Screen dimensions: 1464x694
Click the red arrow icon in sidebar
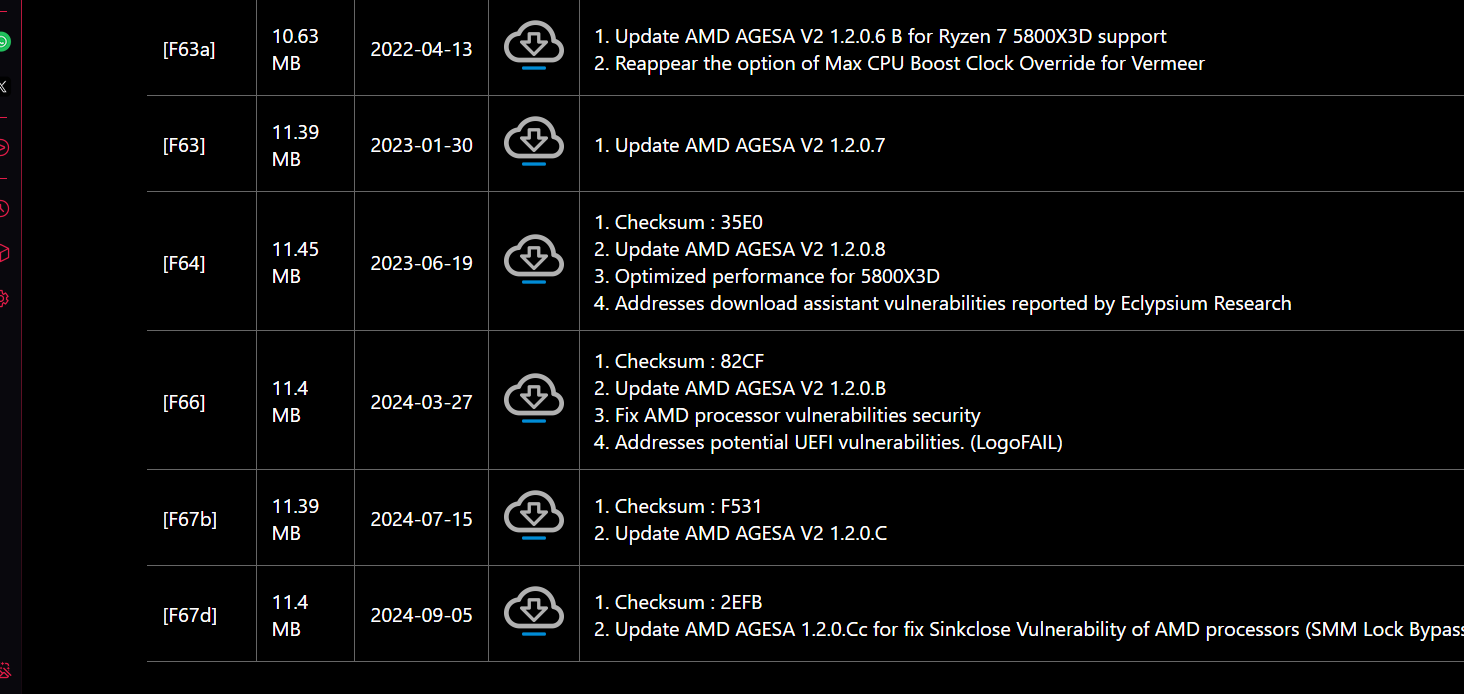click(4, 148)
